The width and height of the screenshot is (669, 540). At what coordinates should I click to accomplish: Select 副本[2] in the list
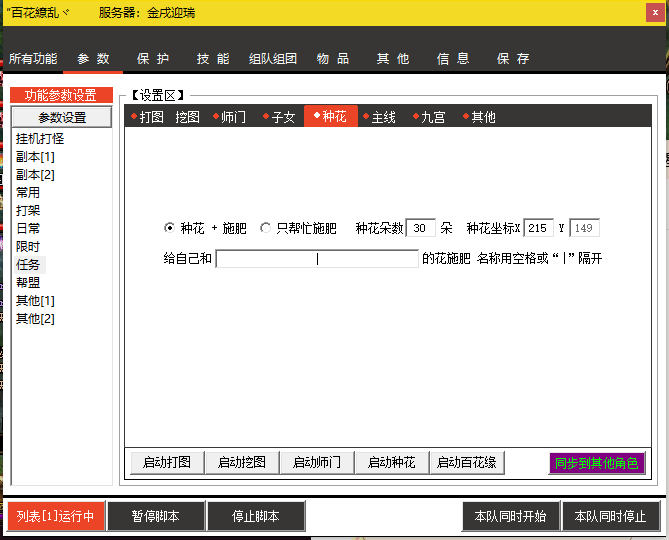click(x=35, y=174)
